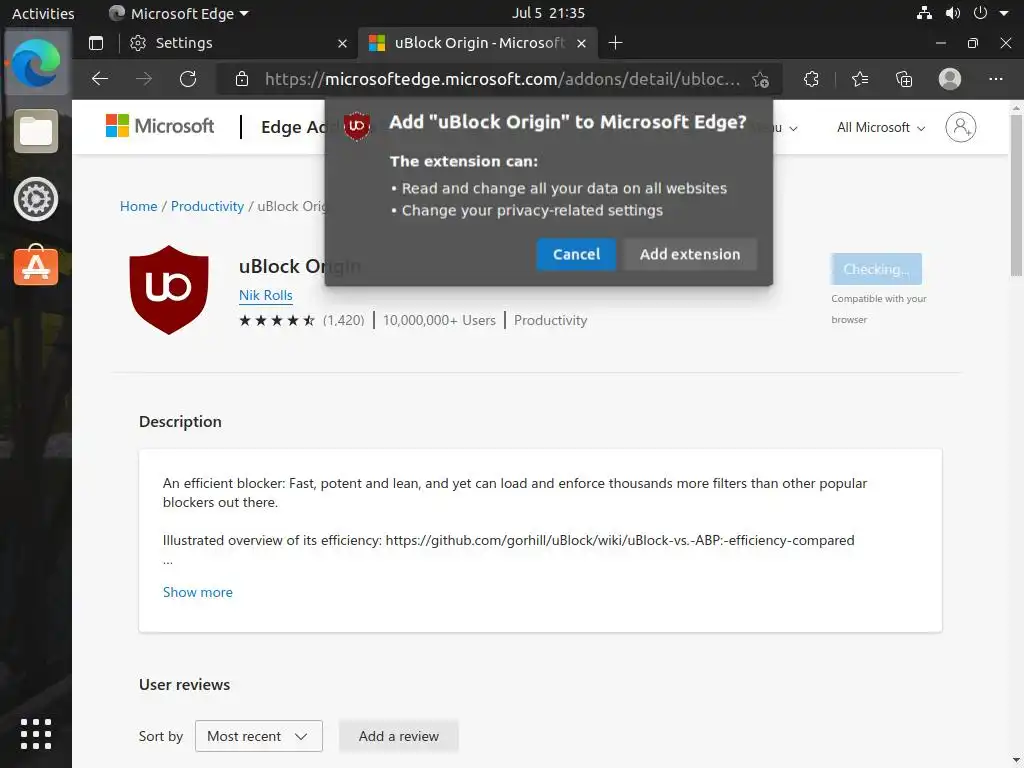Click the Productivity category label
The width and height of the screenshot is (1024, 768).
pyautogui.click(x=551, y=320)
